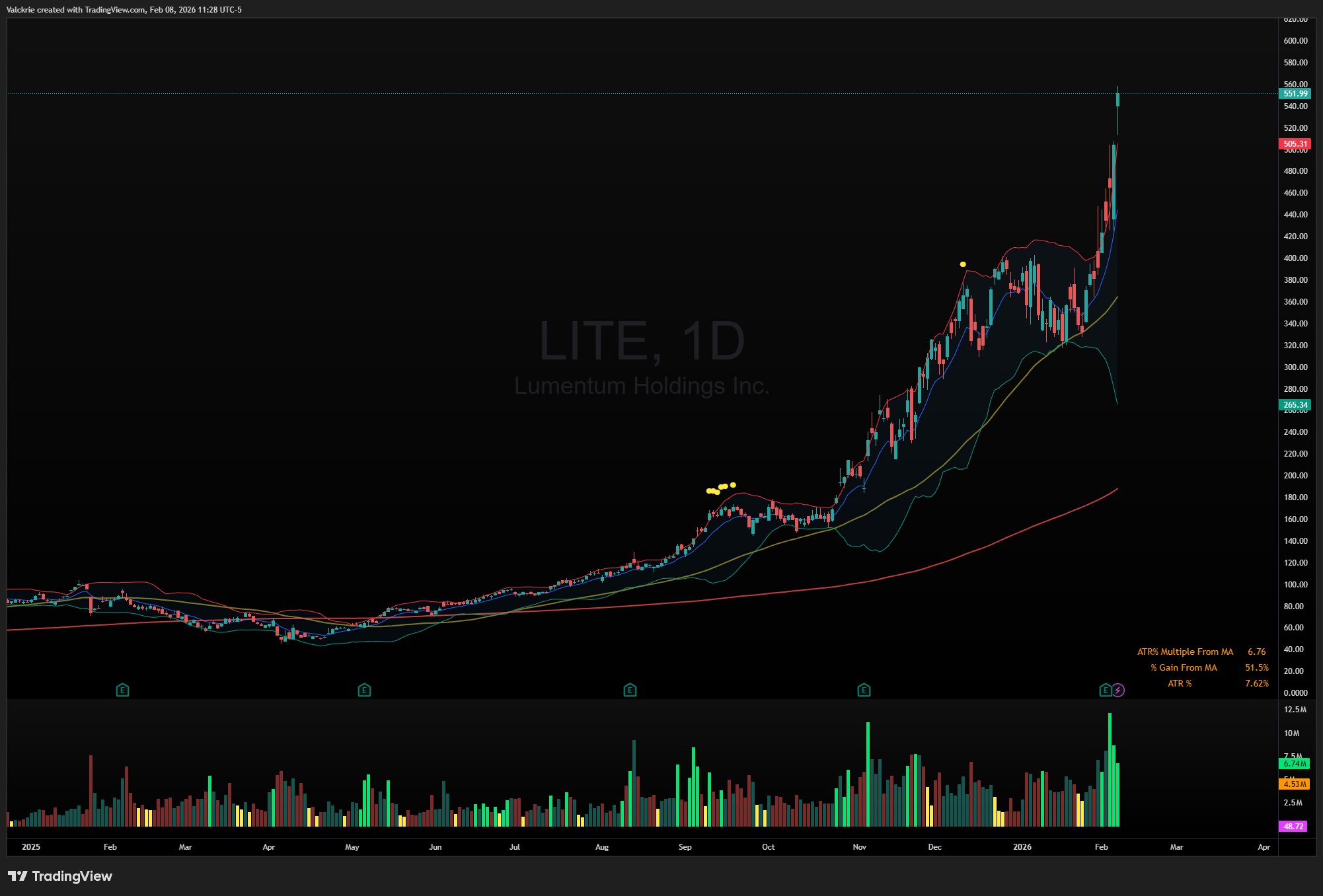The image size is (1323, 896).
Task: Click the magenta 48.72 indicator label
Action: [x=1293, y=827]
